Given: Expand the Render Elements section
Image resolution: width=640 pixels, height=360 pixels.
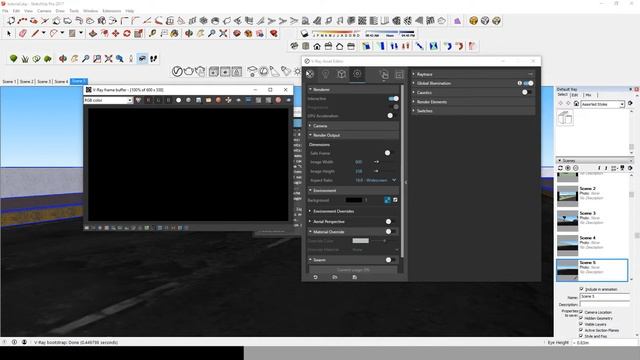Looking at the screenshot, I should pos(473,102).
